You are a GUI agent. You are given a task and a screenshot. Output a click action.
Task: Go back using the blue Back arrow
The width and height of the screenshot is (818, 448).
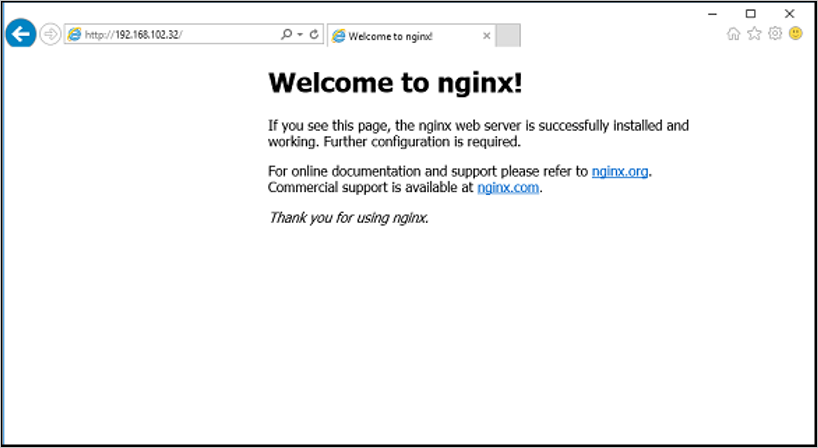21,34
